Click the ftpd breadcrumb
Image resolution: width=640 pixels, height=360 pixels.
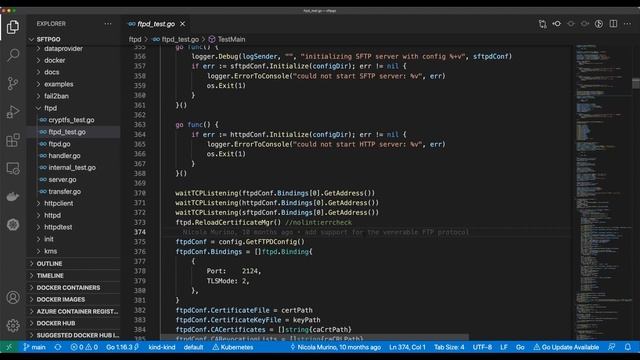[x=135, y=39]
